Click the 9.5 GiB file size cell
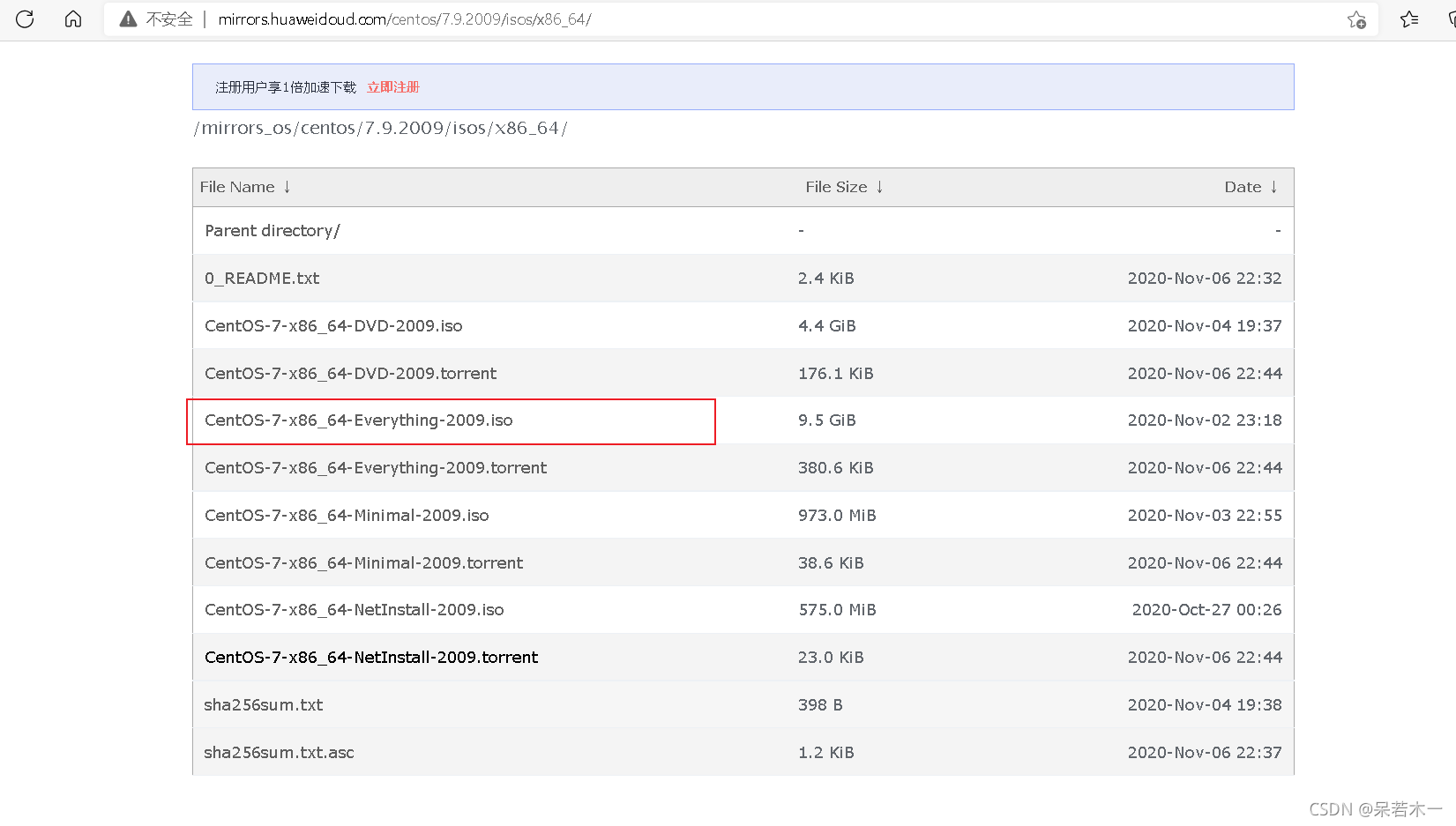This screenshot has width=1456, height=826. tap(827, 420)
